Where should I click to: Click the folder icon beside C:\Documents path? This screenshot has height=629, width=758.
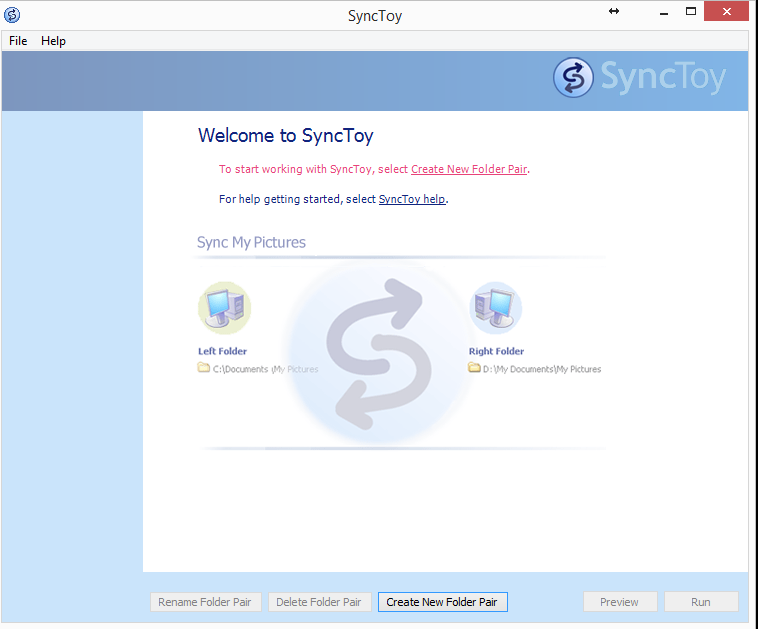tap(204, 368)
